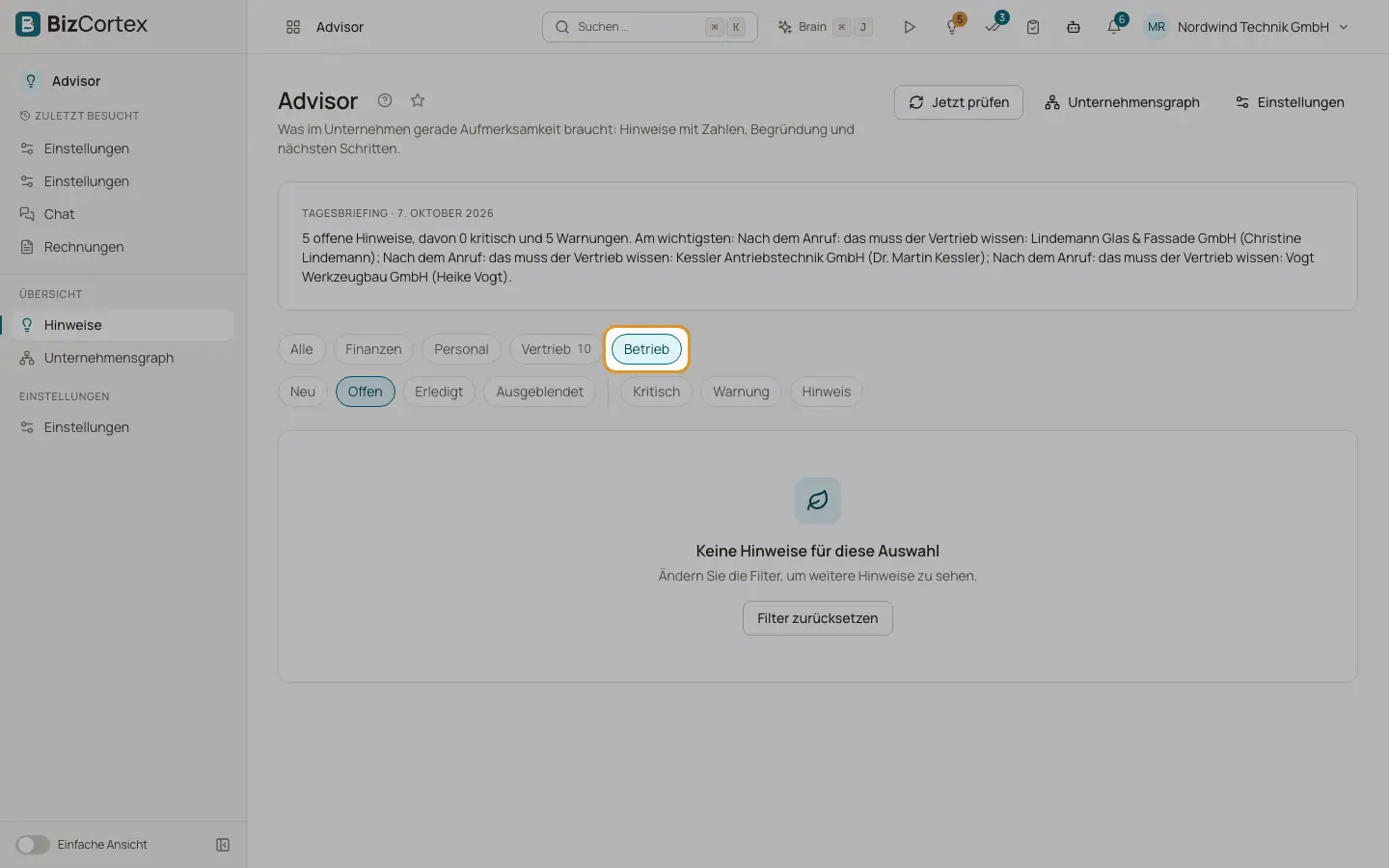Open notifications bell with badge 6

coord(1115,26)
